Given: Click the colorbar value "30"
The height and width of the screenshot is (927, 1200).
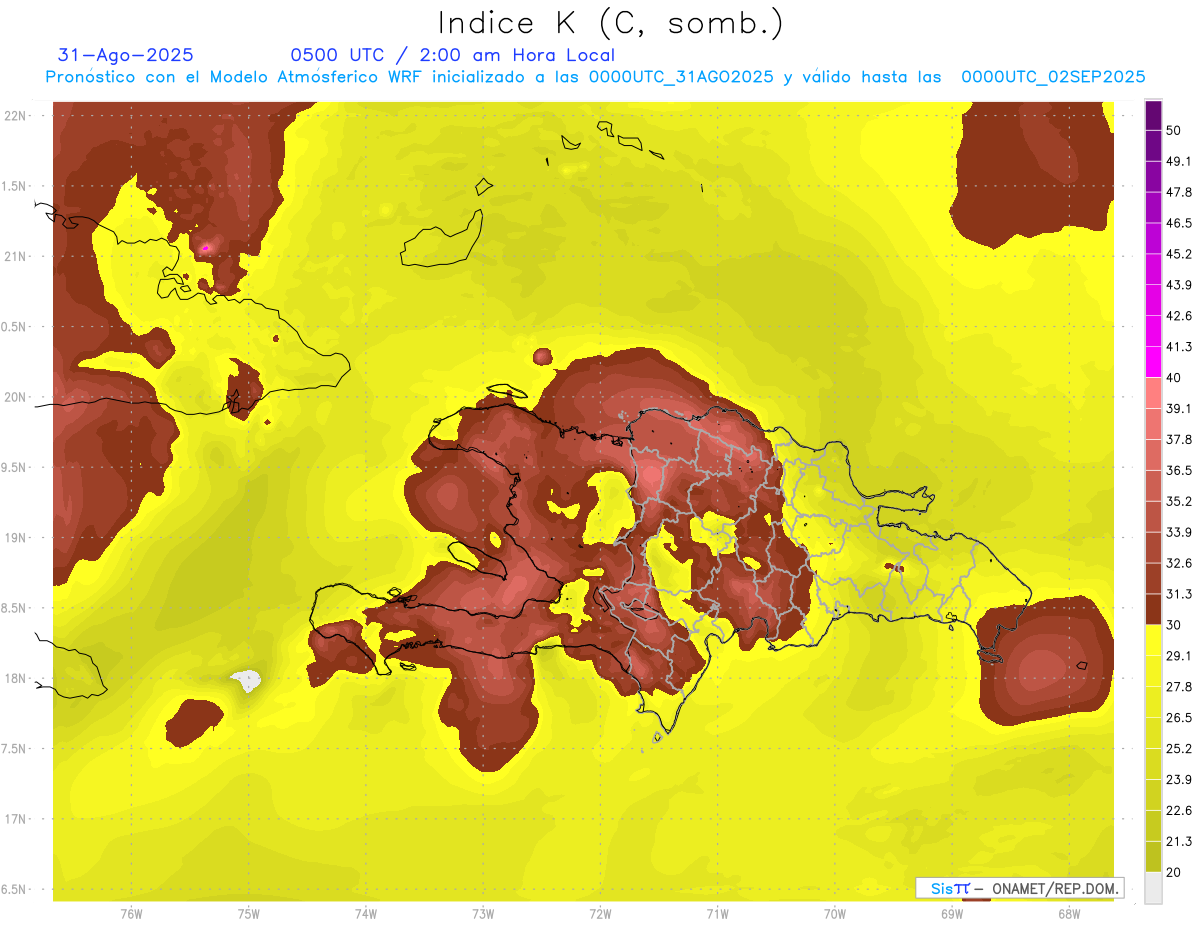Looking at the screenshot, I should click(1174, 624).
